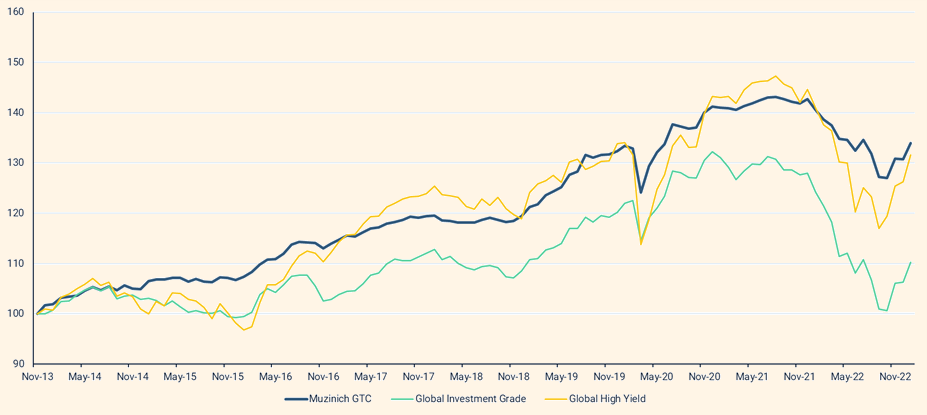Select the 100 y-axis label
Image resolution: width=927 pixels, height=415 pixels.
point(16,313)
